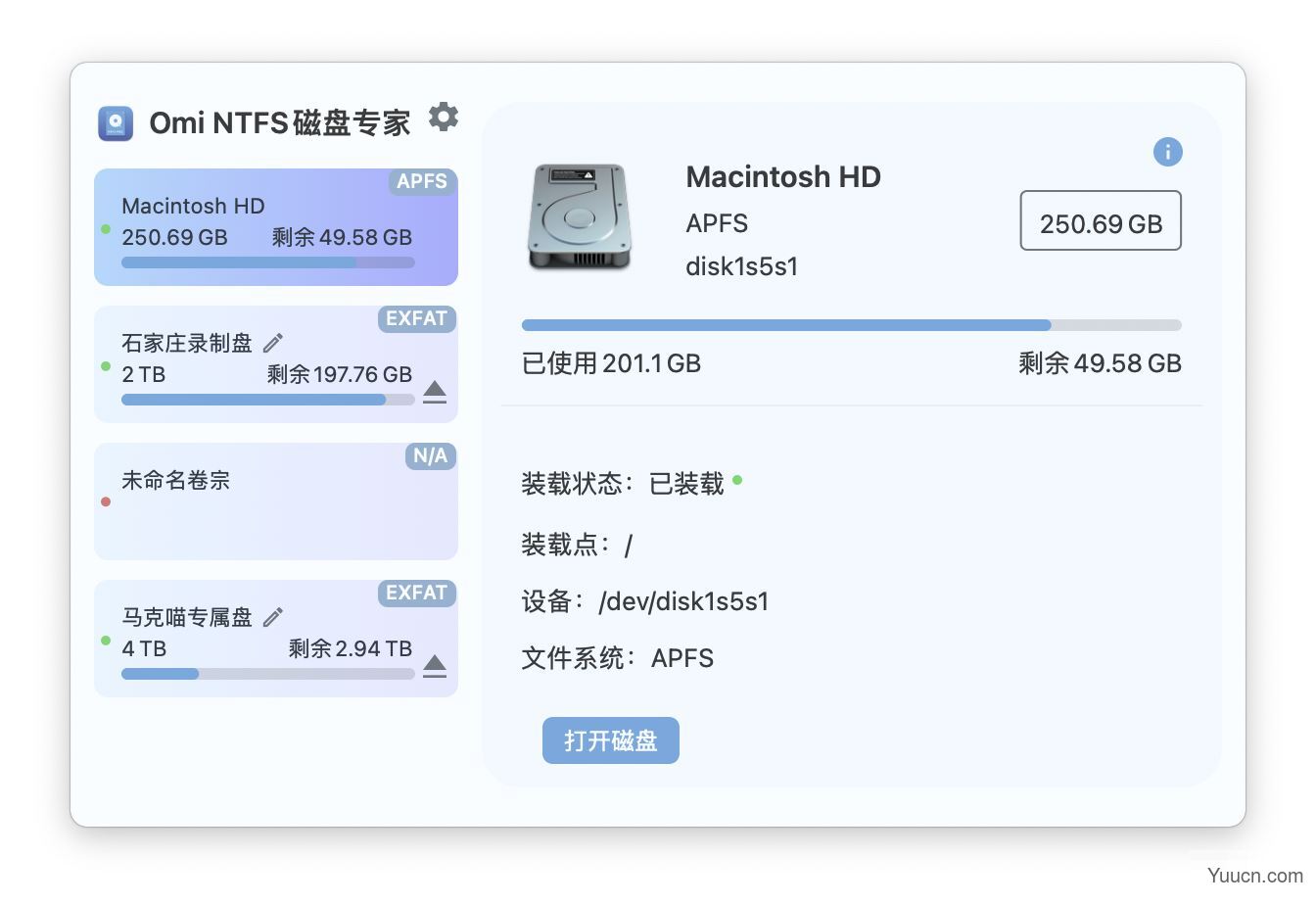This screenshot has width=1316, height=905.
Task: Click the N/A badge on 未命名卷宗
Action: [x=430, y=455]
